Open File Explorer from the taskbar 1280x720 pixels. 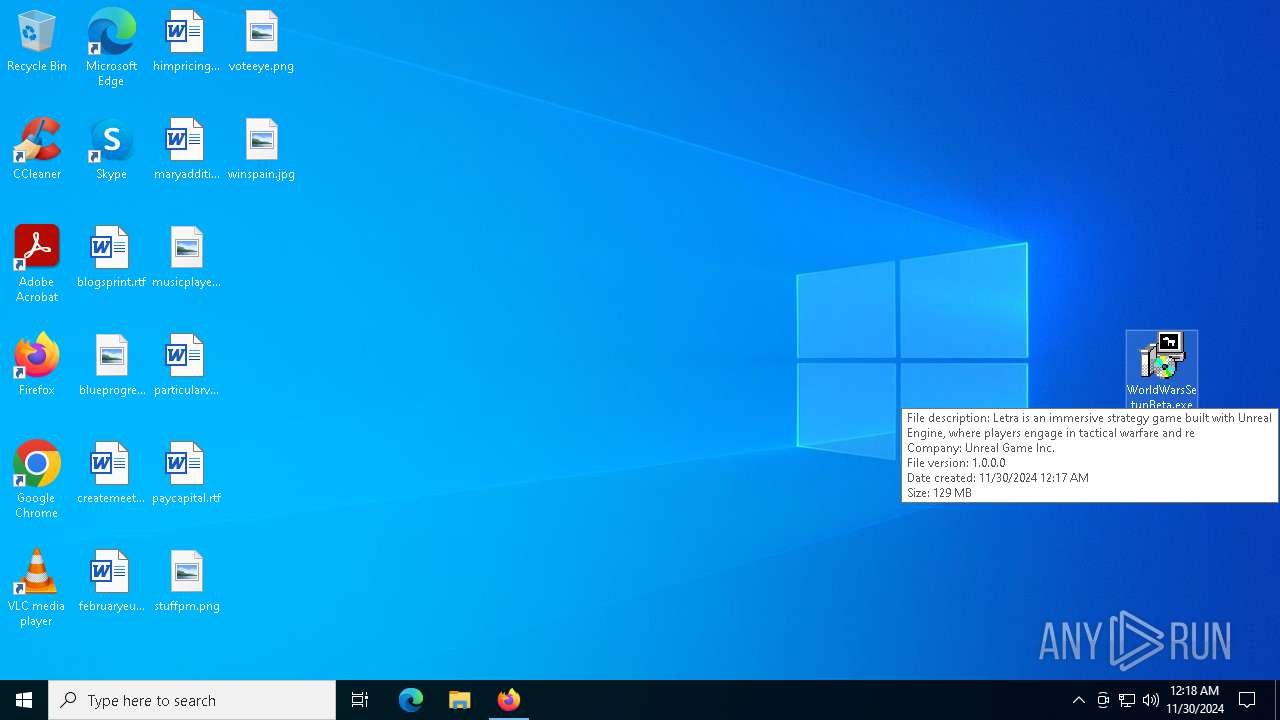pos(460,700)
